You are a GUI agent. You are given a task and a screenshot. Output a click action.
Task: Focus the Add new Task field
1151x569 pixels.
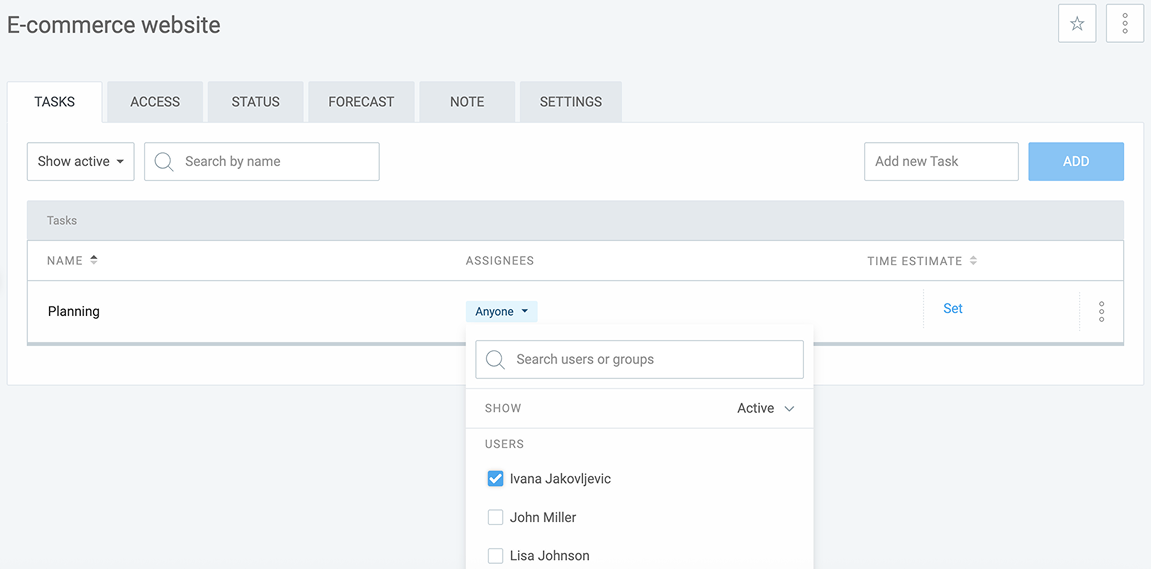(940, 162)
